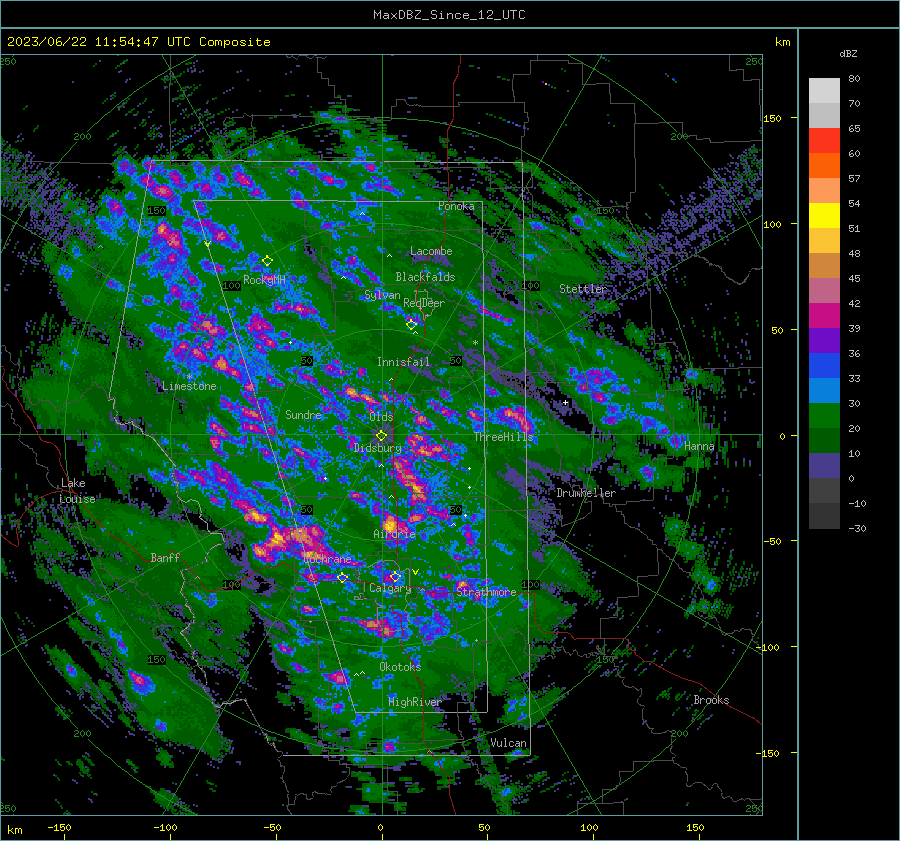This screenshot has width=900, height=841.
Task: Select the Innisfail label
Action: pyautogui.click(x=403, y=362)
